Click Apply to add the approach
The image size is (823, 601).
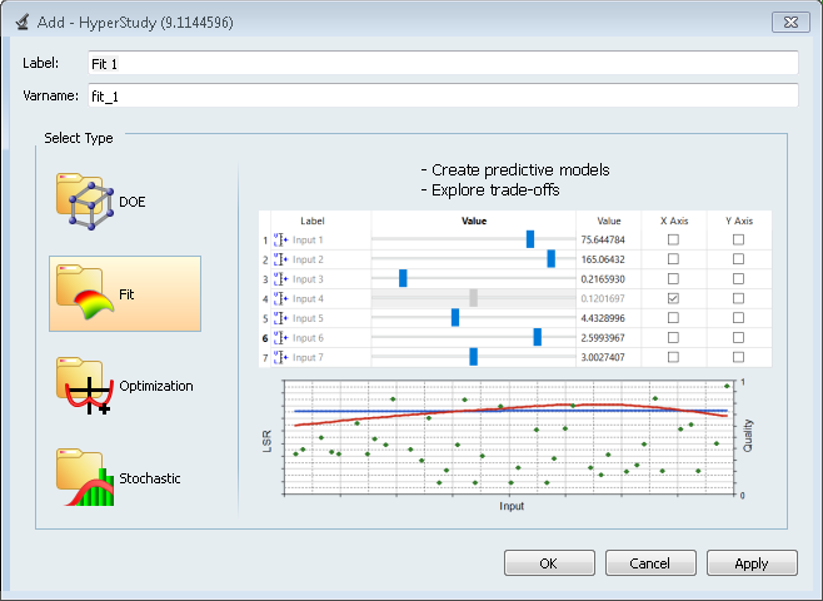[x=751, y=563]
